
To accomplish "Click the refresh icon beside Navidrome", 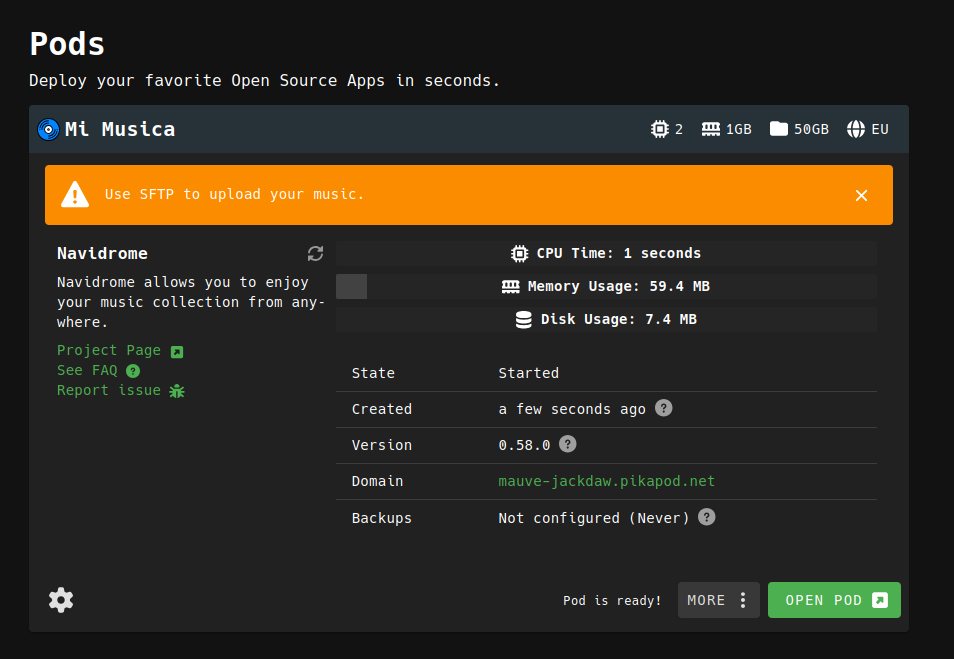I will pos(315,253).
